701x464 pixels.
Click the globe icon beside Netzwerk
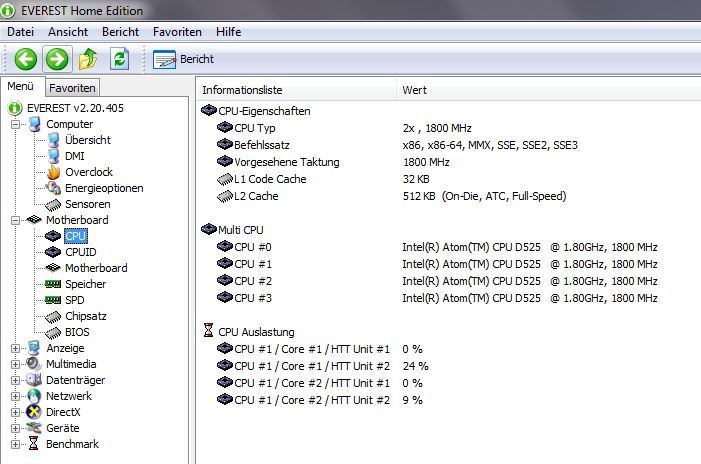click(34, 396)
